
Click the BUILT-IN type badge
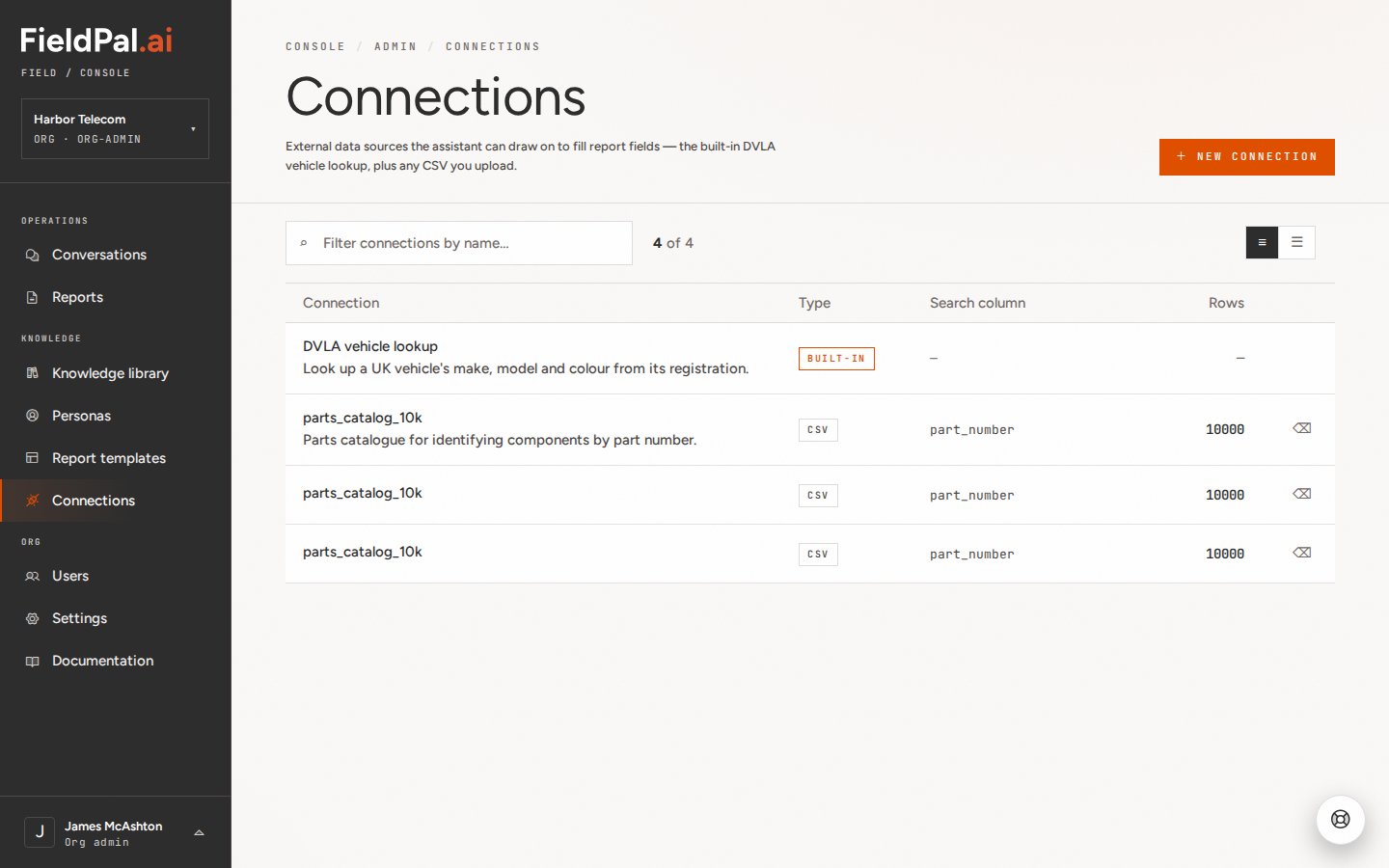pyautogui.click(x=836, y=358)
